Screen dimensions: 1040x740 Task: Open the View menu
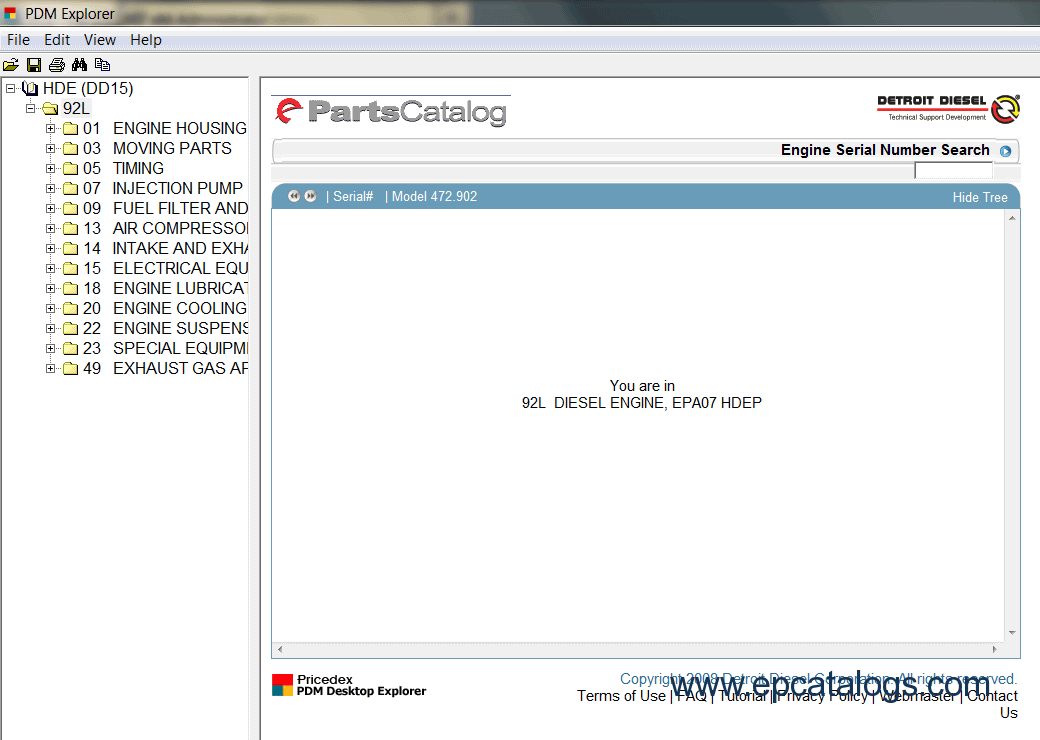[x=99, y=40]
